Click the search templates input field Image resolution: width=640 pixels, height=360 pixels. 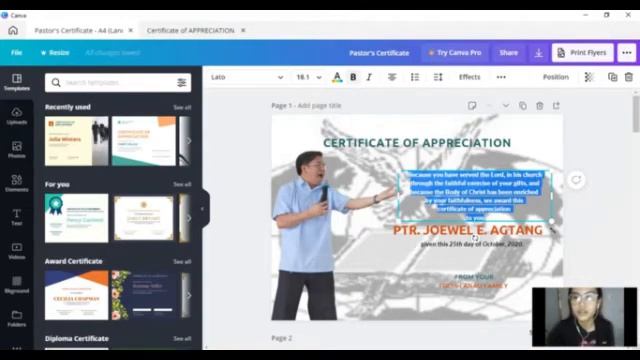tap(118, 83)
